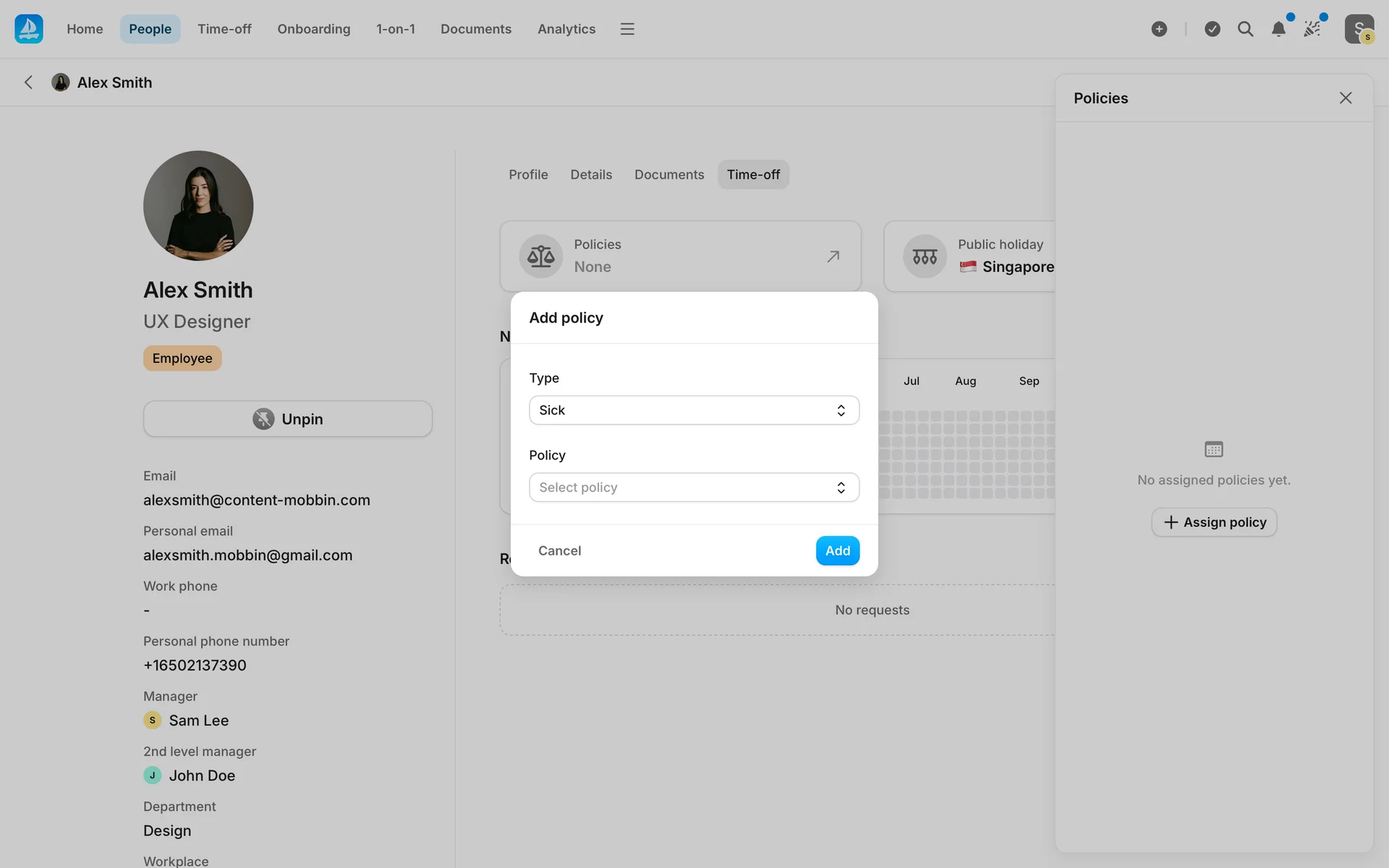Screen dimensions: 1389x868
Task: Open the checkmark tasks icon
Action: click(1212, 29)
